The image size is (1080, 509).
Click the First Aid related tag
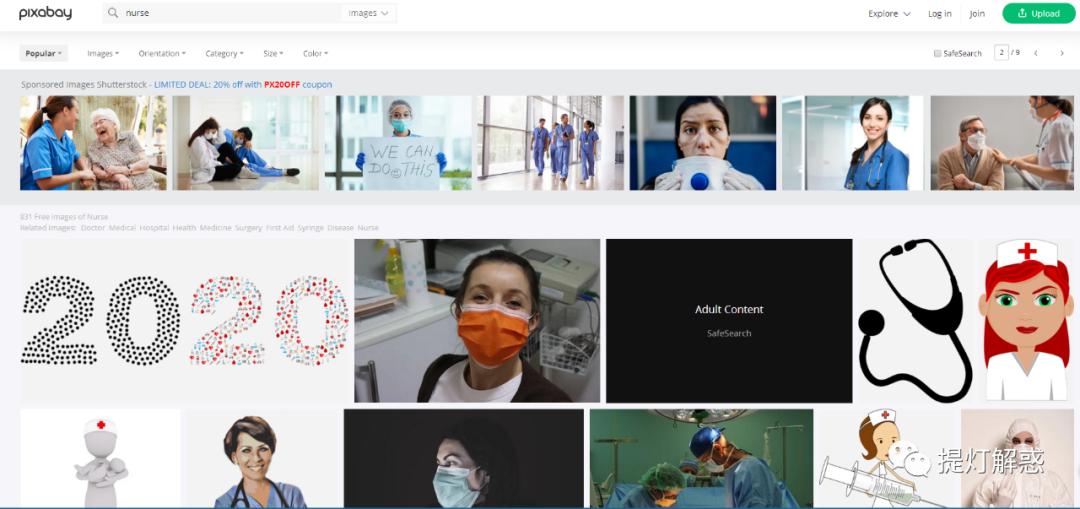click(280, 228)
